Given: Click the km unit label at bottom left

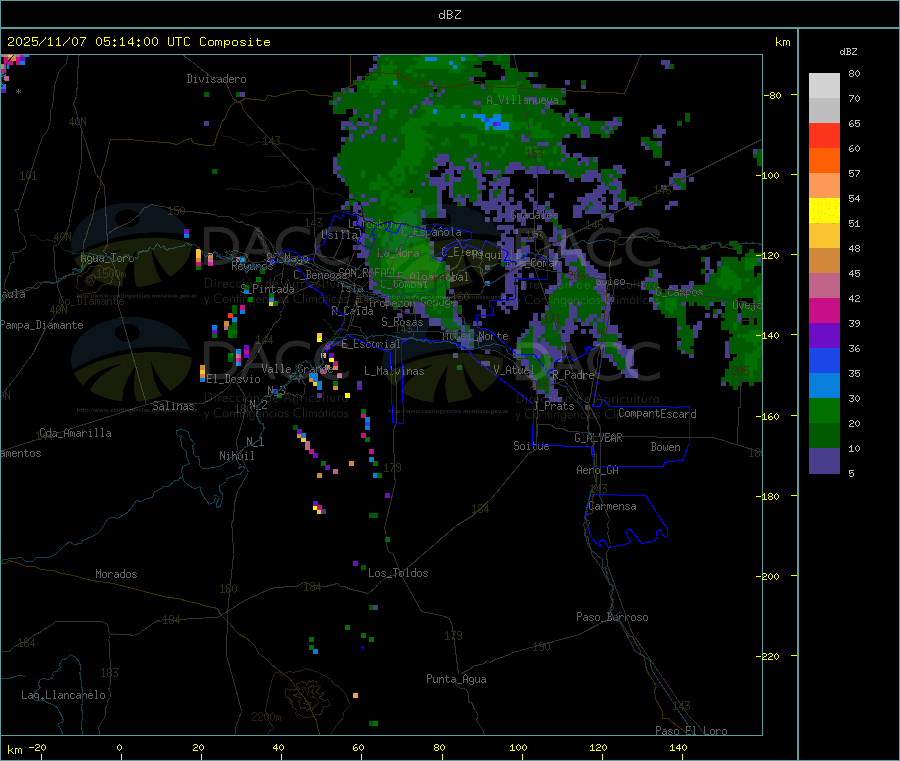Looking at the screenshot, I should [14, 750].
